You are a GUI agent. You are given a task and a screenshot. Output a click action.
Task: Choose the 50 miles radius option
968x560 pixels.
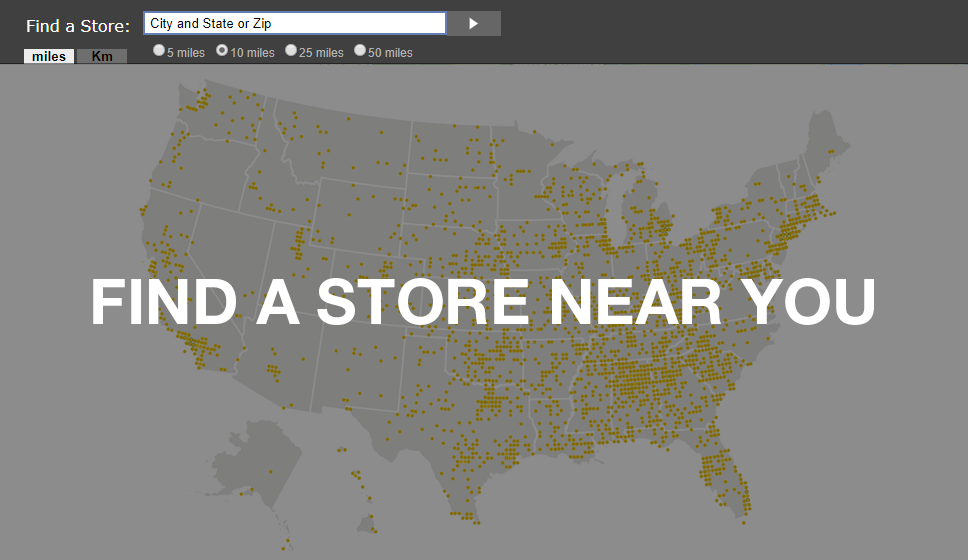[x=360, y=51]
